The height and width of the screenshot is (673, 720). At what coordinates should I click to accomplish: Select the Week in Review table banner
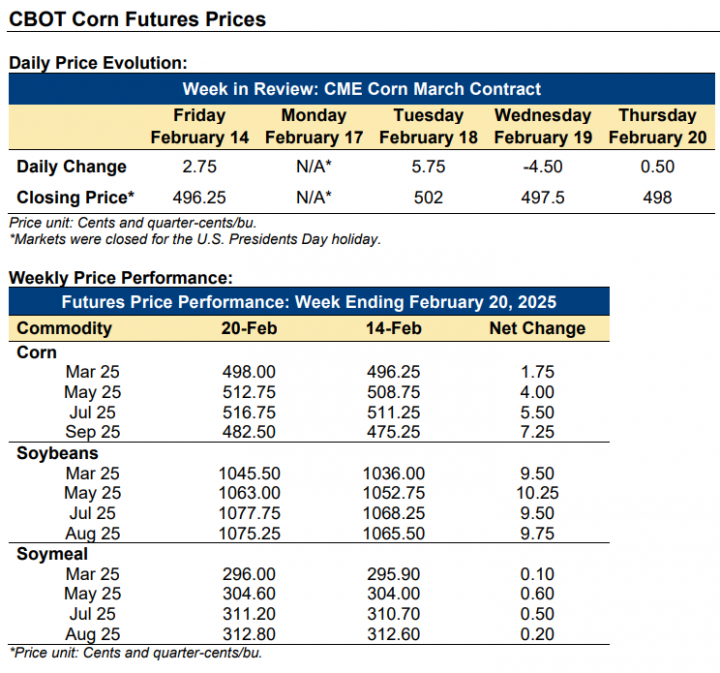point(361,89)
